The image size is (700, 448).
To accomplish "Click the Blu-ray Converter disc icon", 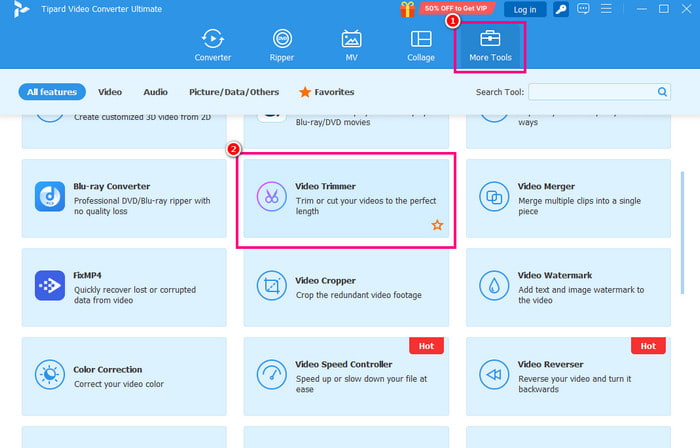I will [x=50, y=196].
